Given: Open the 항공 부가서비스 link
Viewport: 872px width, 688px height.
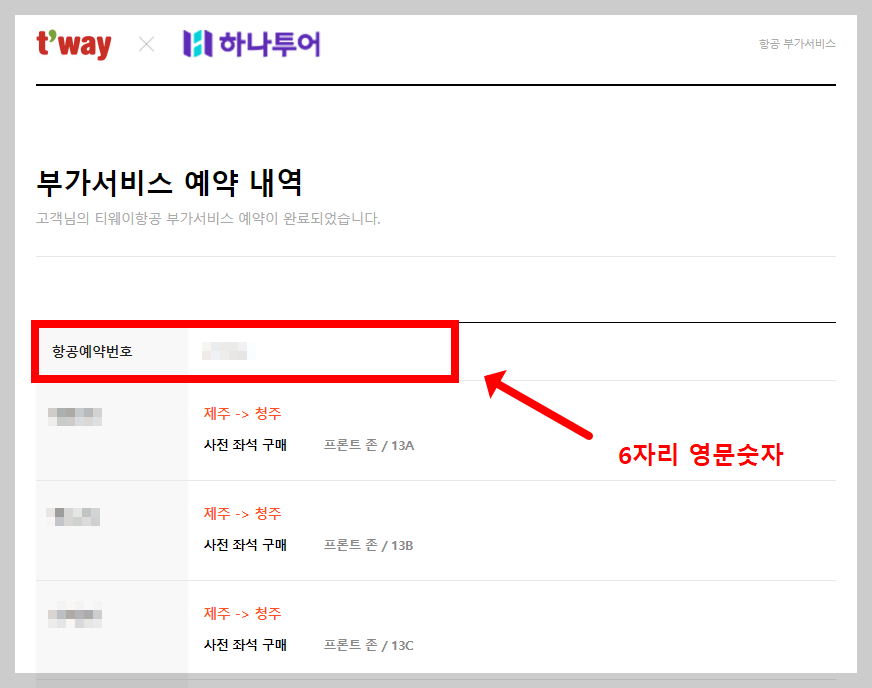Looking at the screenshot, I should [797, 43].
